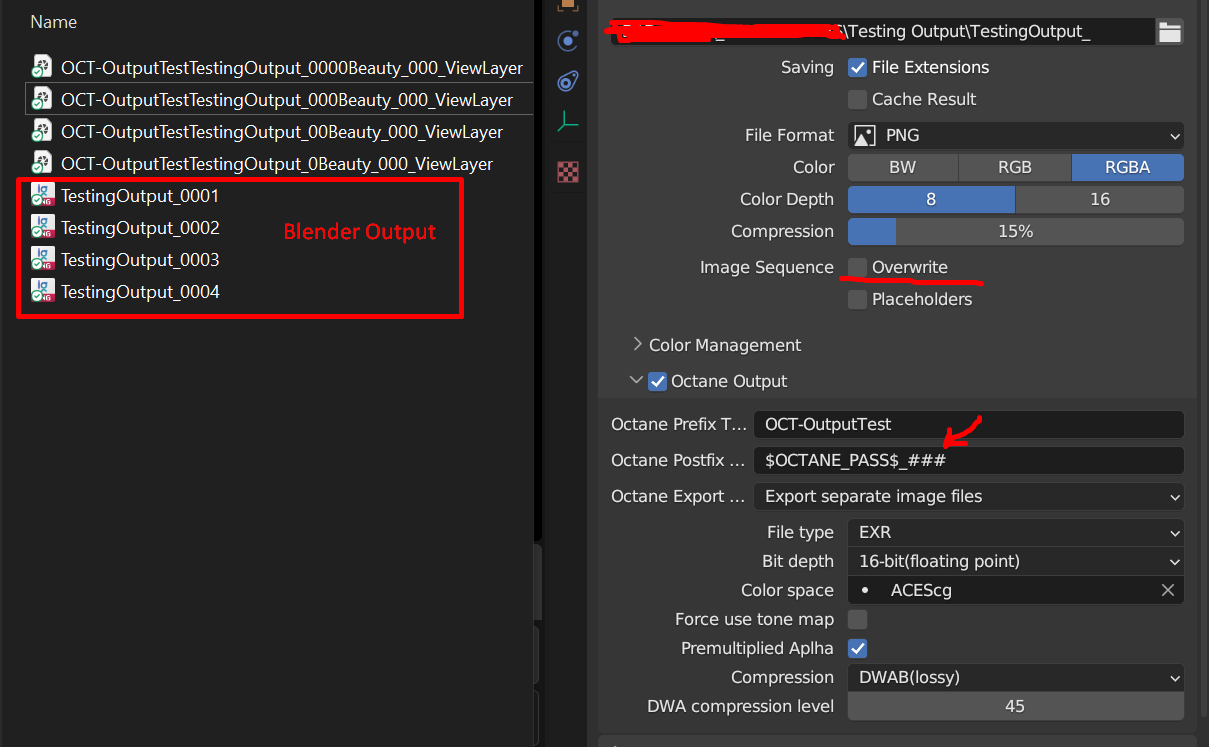Open the Object Constraints properties tab icon
Viewport: 1209px width, 747px height.
coord(568,81)
